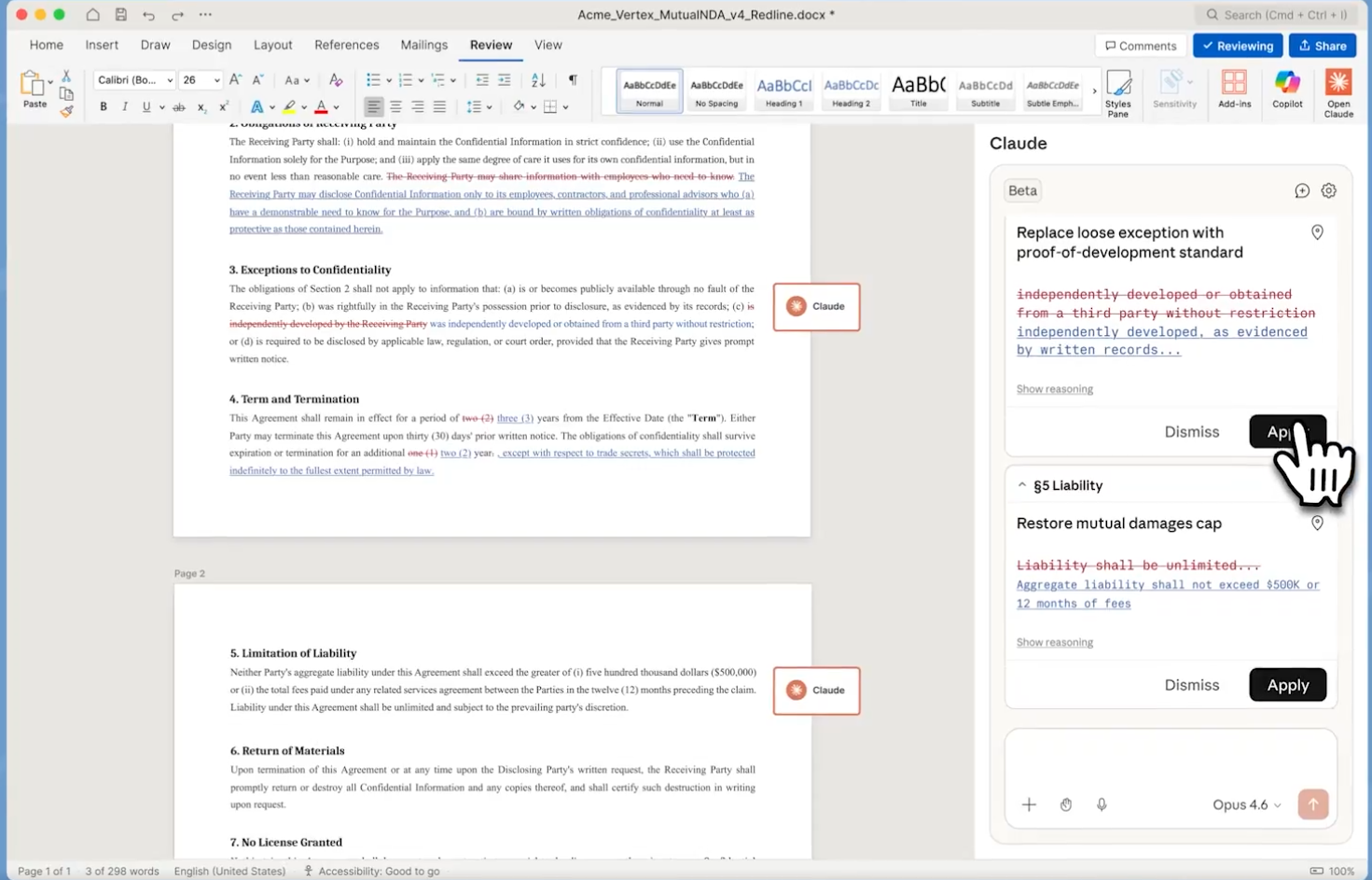Click the Share button
This screenshot has width=1372, height=880.
pos(1323,46)
